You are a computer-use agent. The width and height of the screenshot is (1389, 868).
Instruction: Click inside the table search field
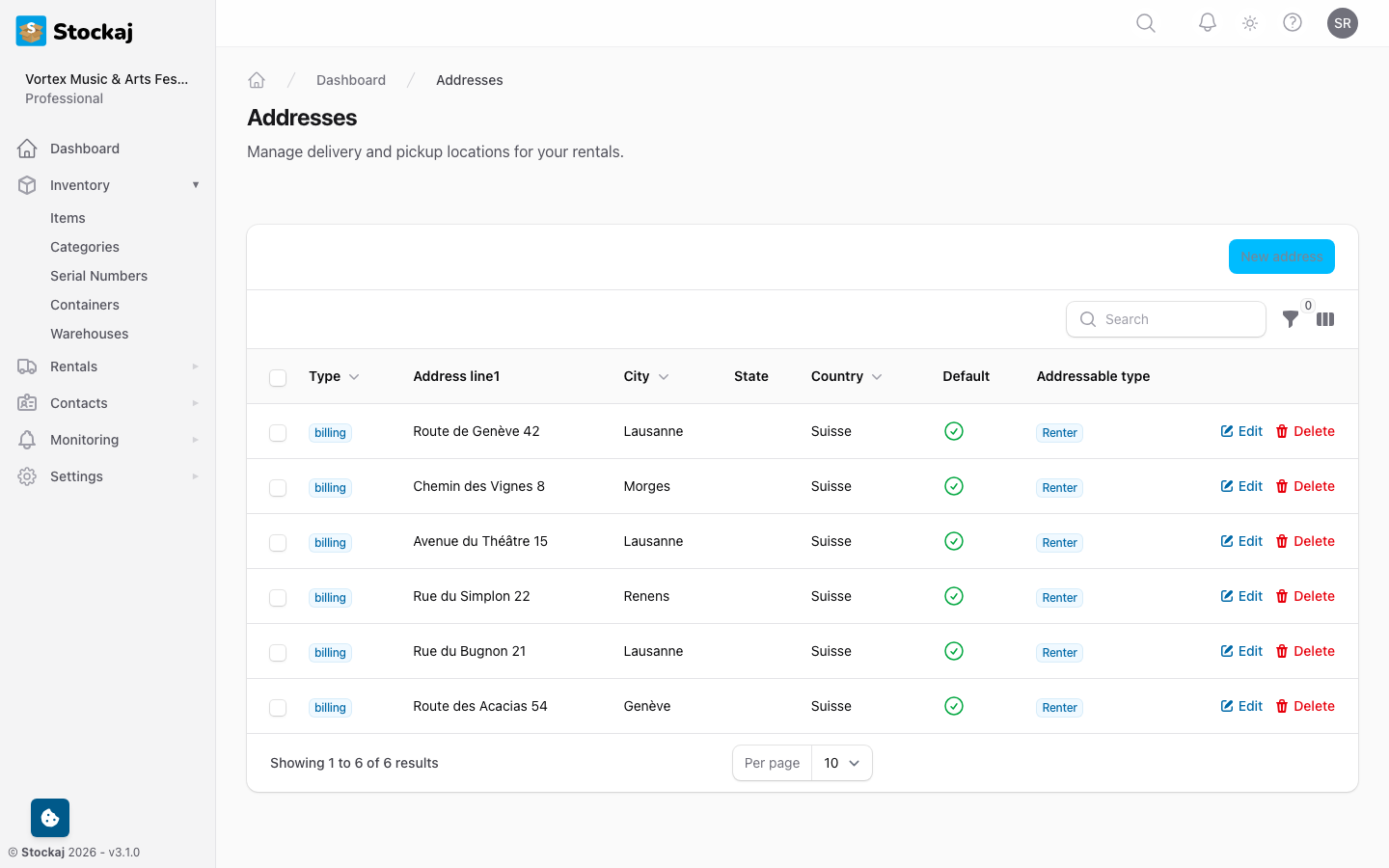[1166, 318]
